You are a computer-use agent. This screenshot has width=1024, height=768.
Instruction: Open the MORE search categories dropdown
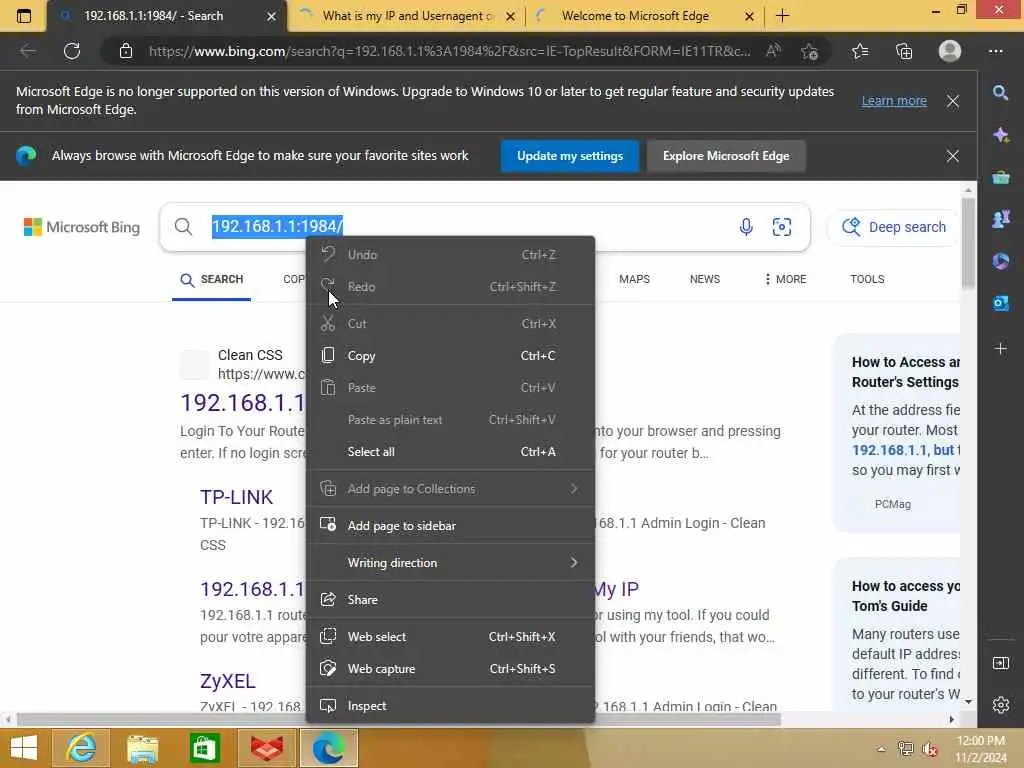tap(786, 279)
